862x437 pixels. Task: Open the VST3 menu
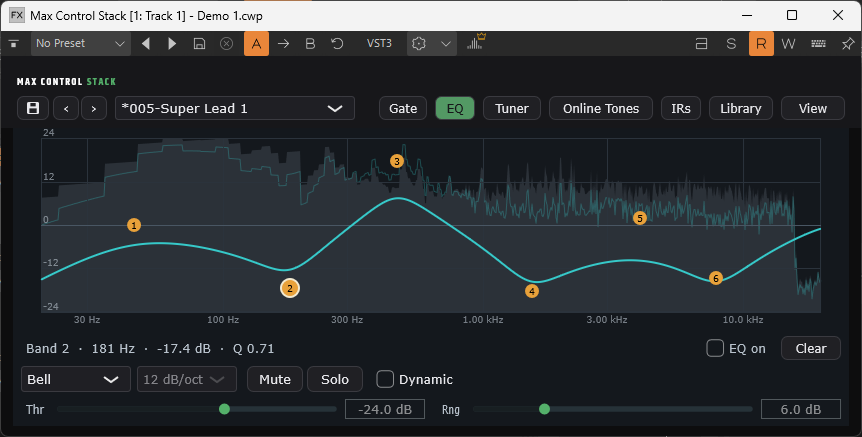tap(379, 43)
